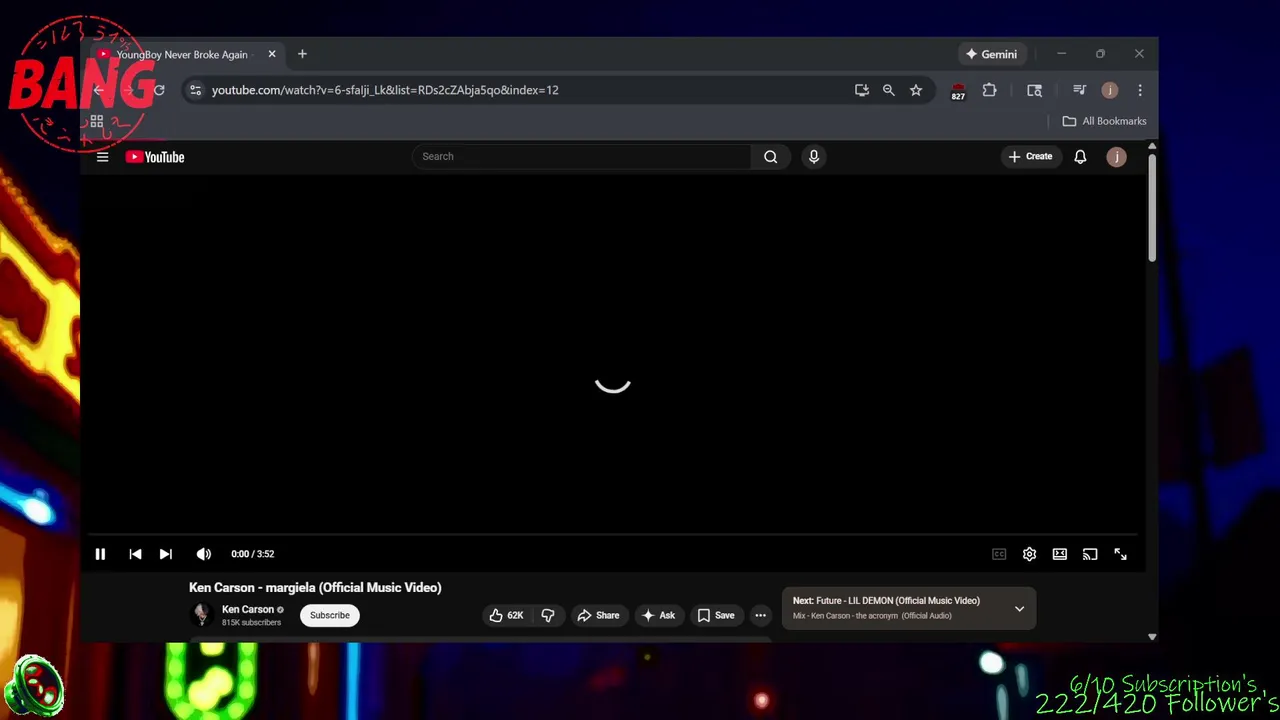Viewport: 1280px width, 720px height.
Task: Open Chrome profile avatar
Action: point(1109,90)
